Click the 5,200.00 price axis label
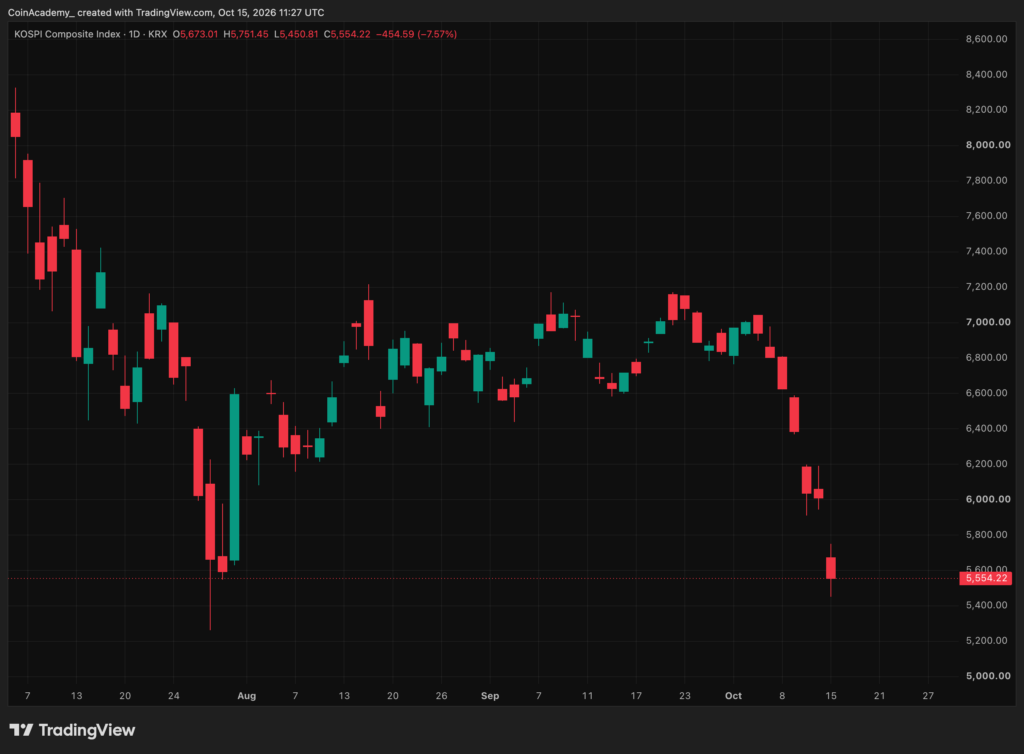The image size is (1024, 754). pos(986,640)
